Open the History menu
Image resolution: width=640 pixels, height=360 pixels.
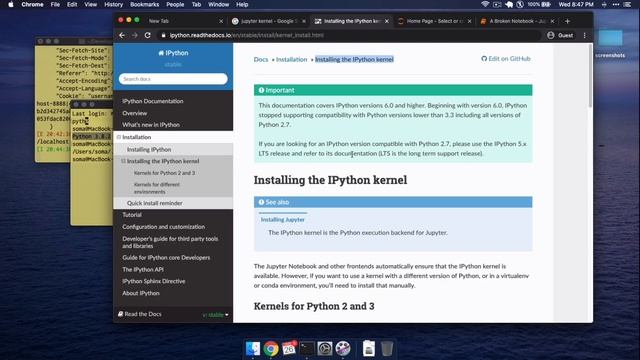point(113,4)
